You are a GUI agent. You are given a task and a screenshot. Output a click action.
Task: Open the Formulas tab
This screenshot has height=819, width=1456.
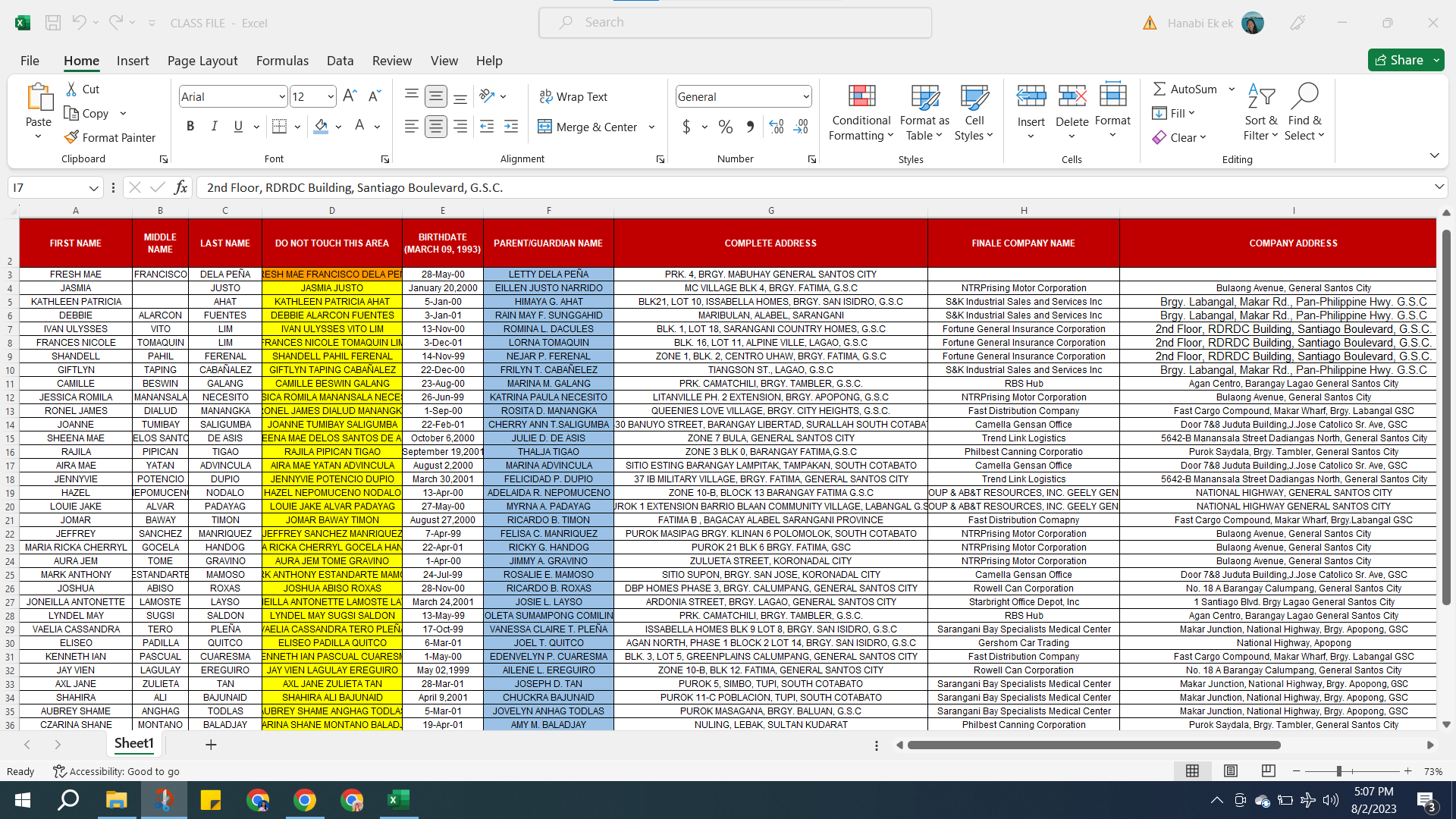282,61
